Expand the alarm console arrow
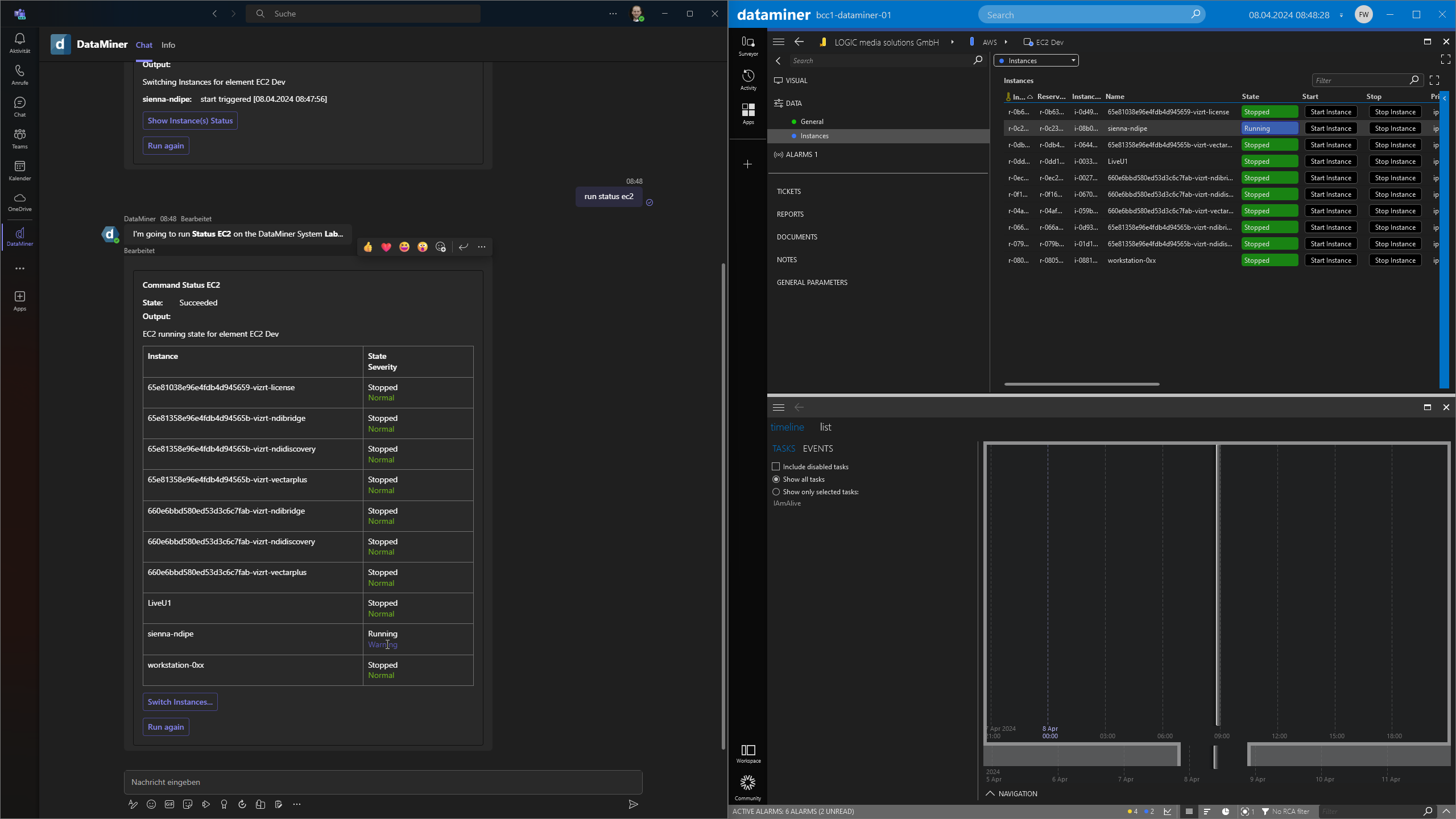 [1446, 812]
